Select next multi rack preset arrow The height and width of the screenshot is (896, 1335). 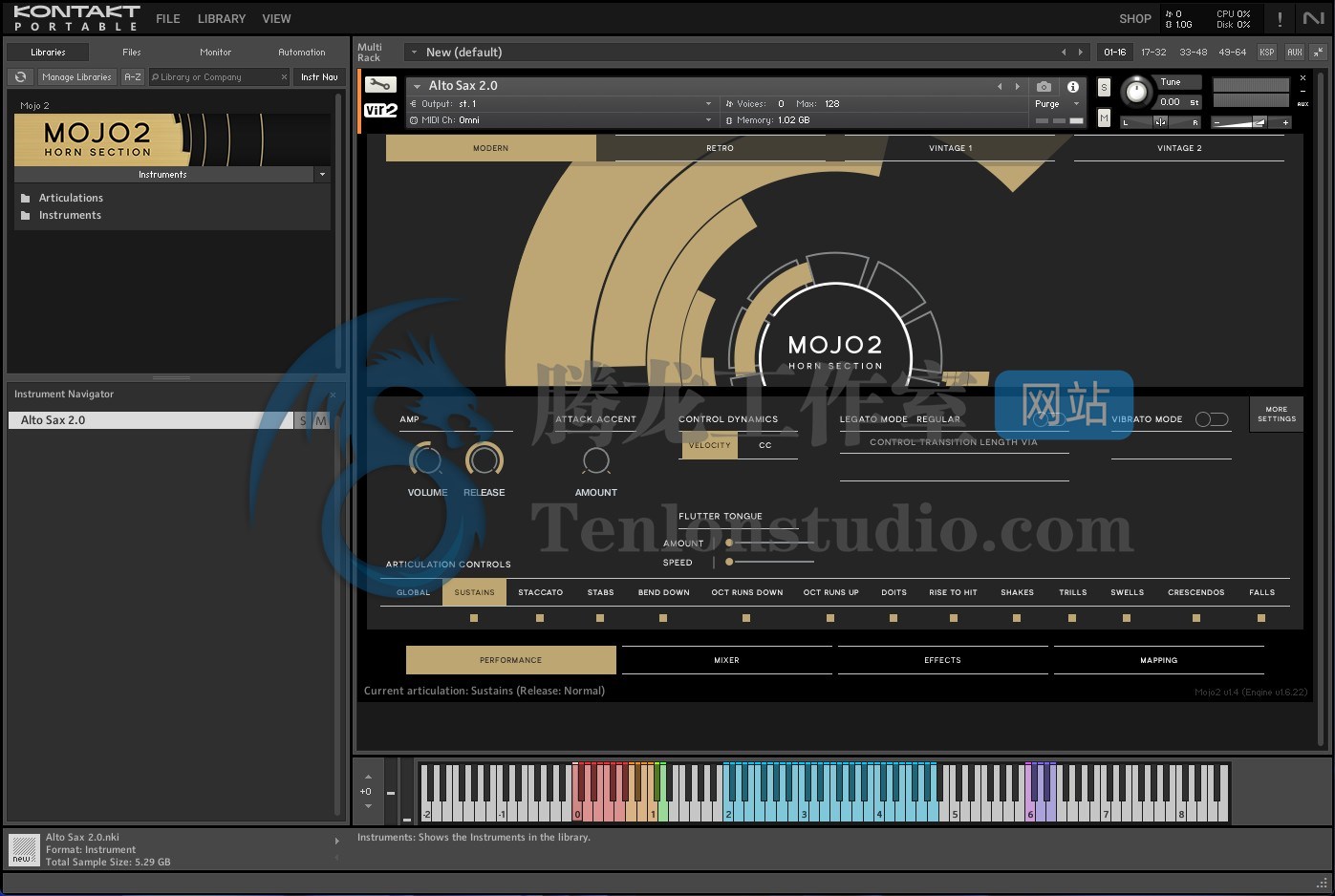(x=1081, y=52)
